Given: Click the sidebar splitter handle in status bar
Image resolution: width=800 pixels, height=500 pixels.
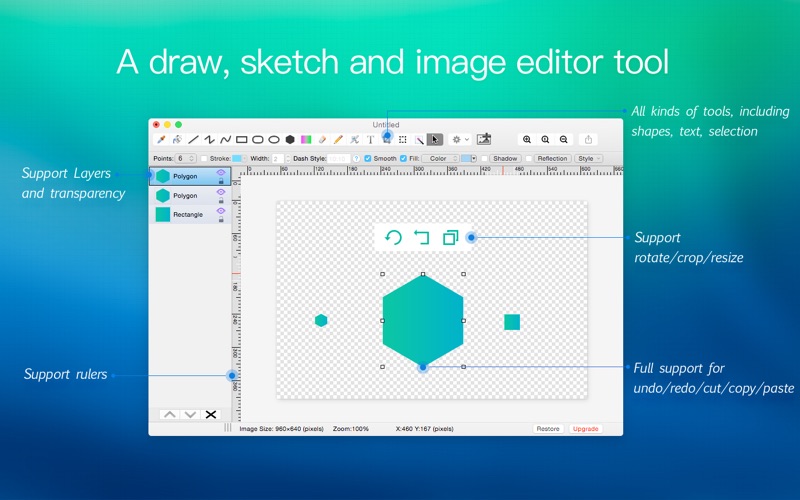Looking at the screenshot, I should [228, 428].
